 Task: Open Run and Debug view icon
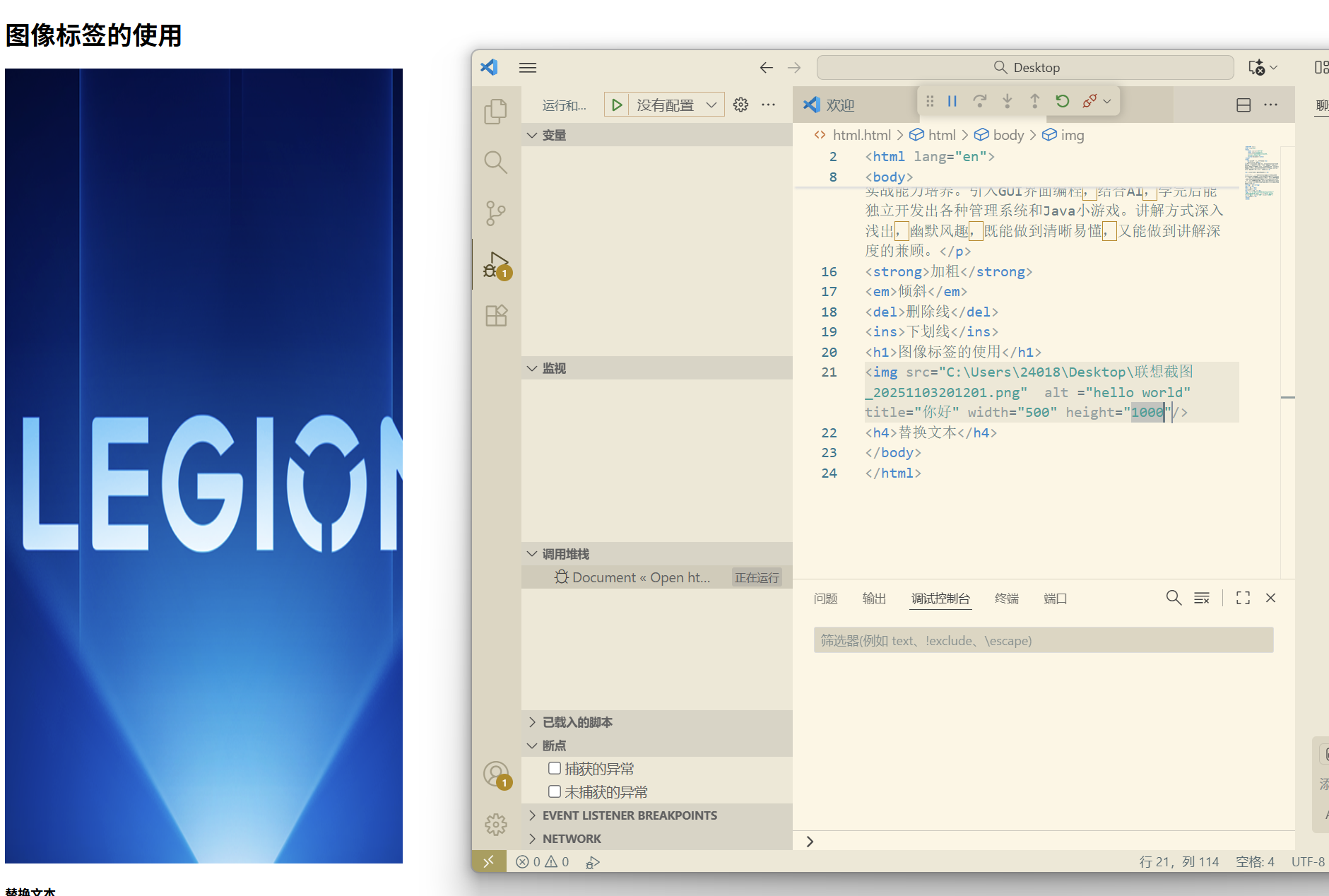pyautogui.click(x=496, y=264)
